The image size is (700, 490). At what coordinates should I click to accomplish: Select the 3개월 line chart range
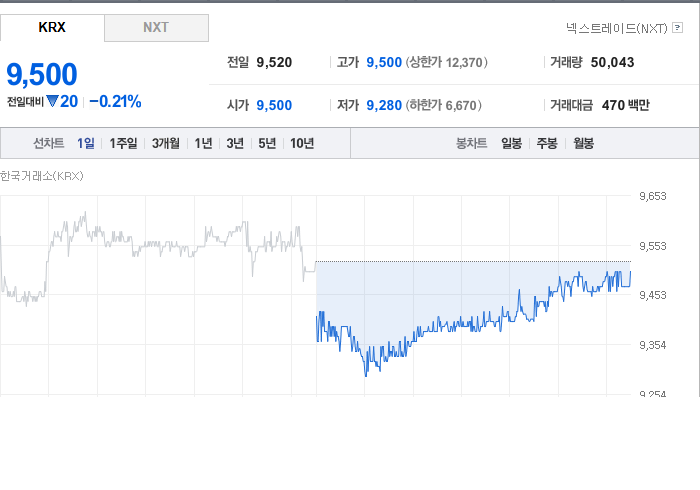(x=166, y=143)
